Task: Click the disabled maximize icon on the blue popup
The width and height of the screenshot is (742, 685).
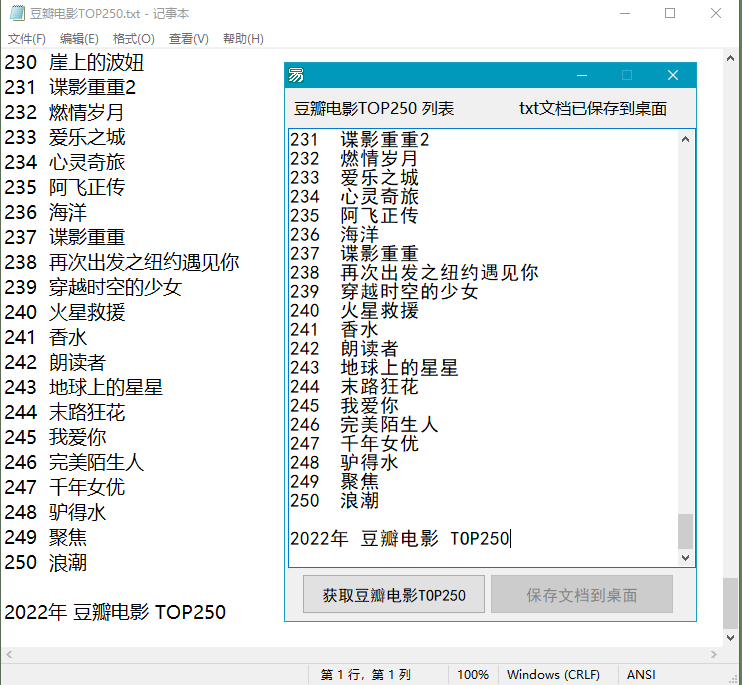Action: (627, 75)
